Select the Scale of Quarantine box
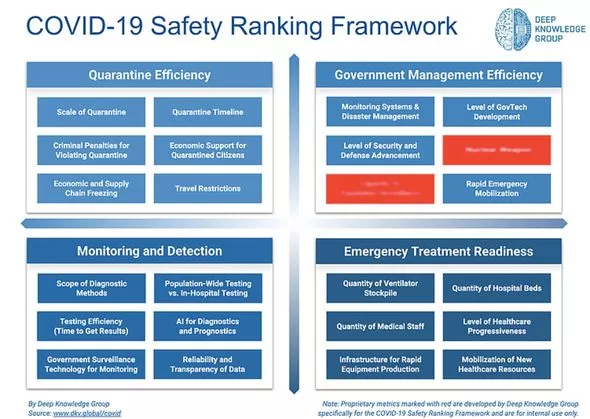The height and width of the screenshot is (419, 590). (91, 112)
